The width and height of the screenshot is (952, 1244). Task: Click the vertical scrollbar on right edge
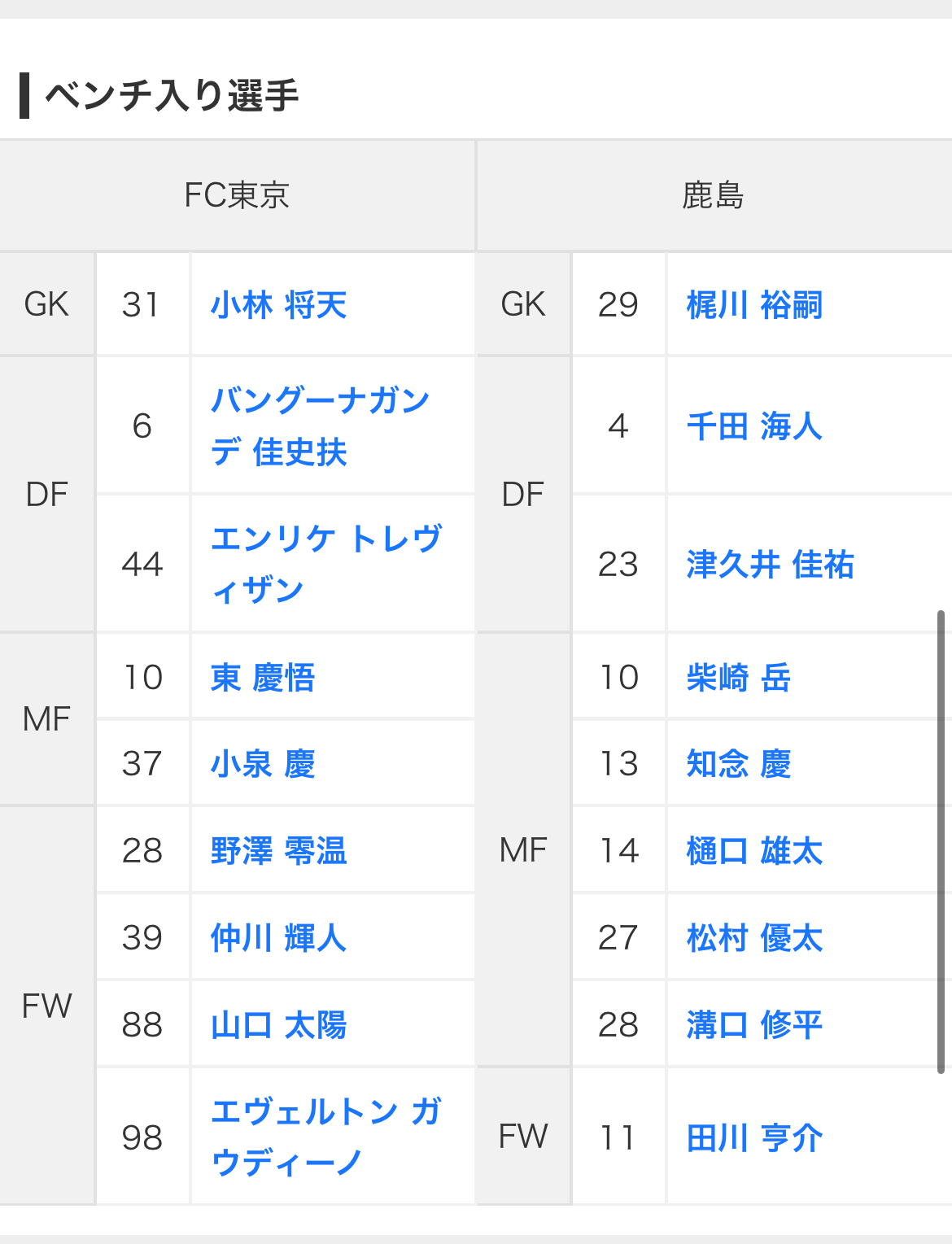[x=941, y=841]
